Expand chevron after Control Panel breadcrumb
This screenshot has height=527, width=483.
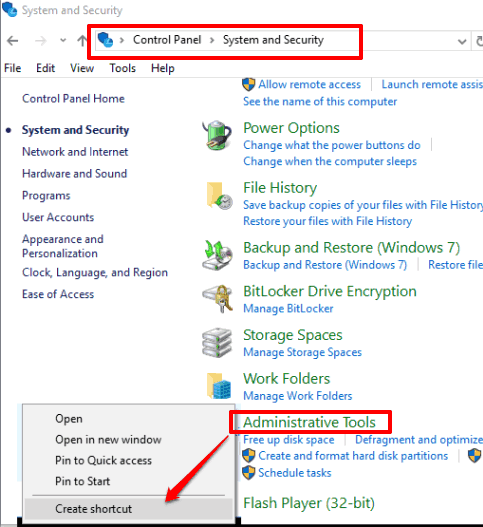coord(212,40)
